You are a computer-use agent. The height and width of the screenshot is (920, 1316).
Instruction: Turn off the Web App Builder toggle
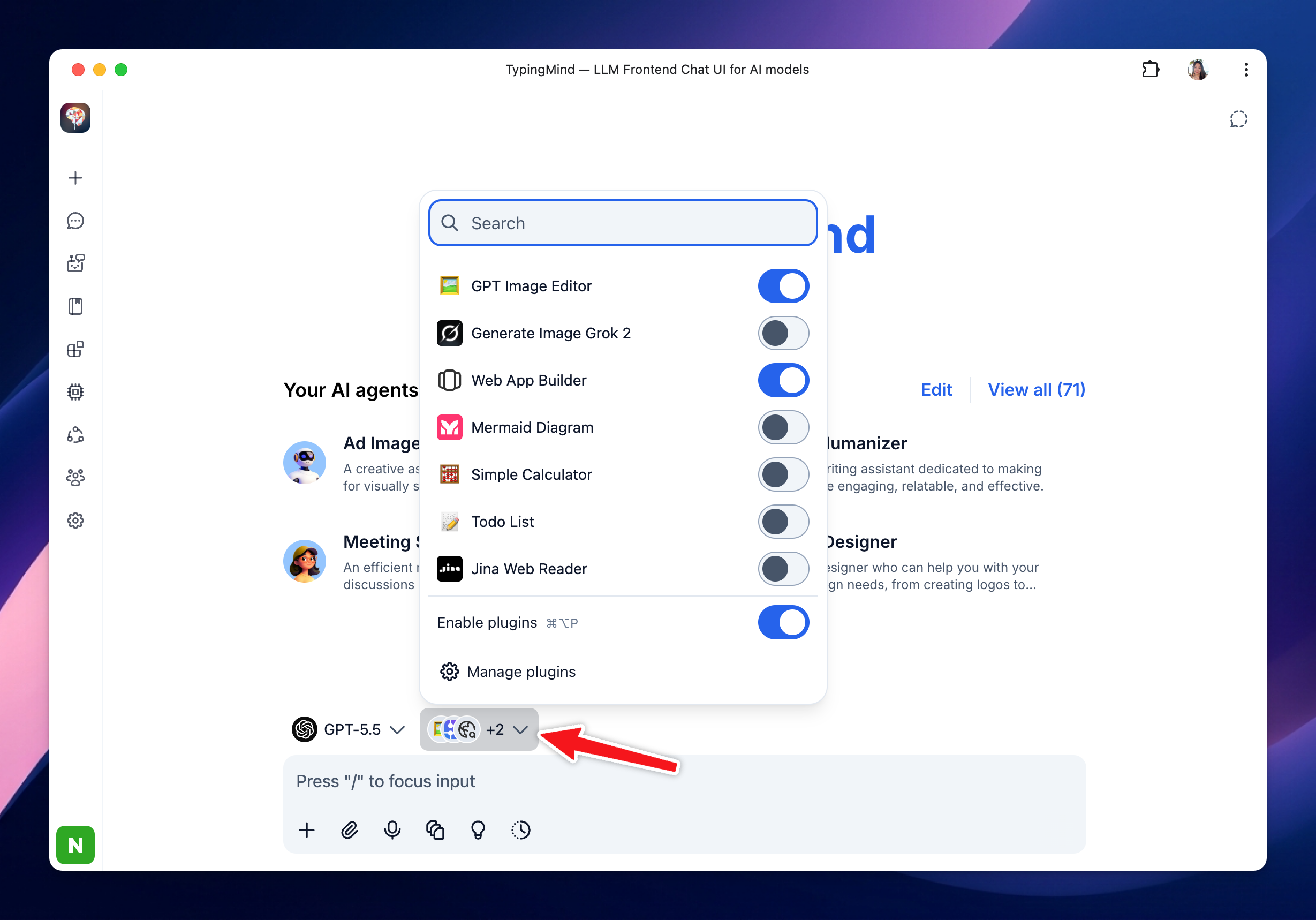(783, 380)
